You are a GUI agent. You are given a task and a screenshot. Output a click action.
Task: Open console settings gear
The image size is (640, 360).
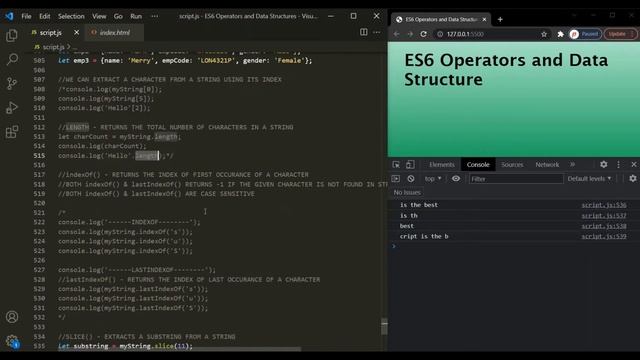[x=633, y=178]
